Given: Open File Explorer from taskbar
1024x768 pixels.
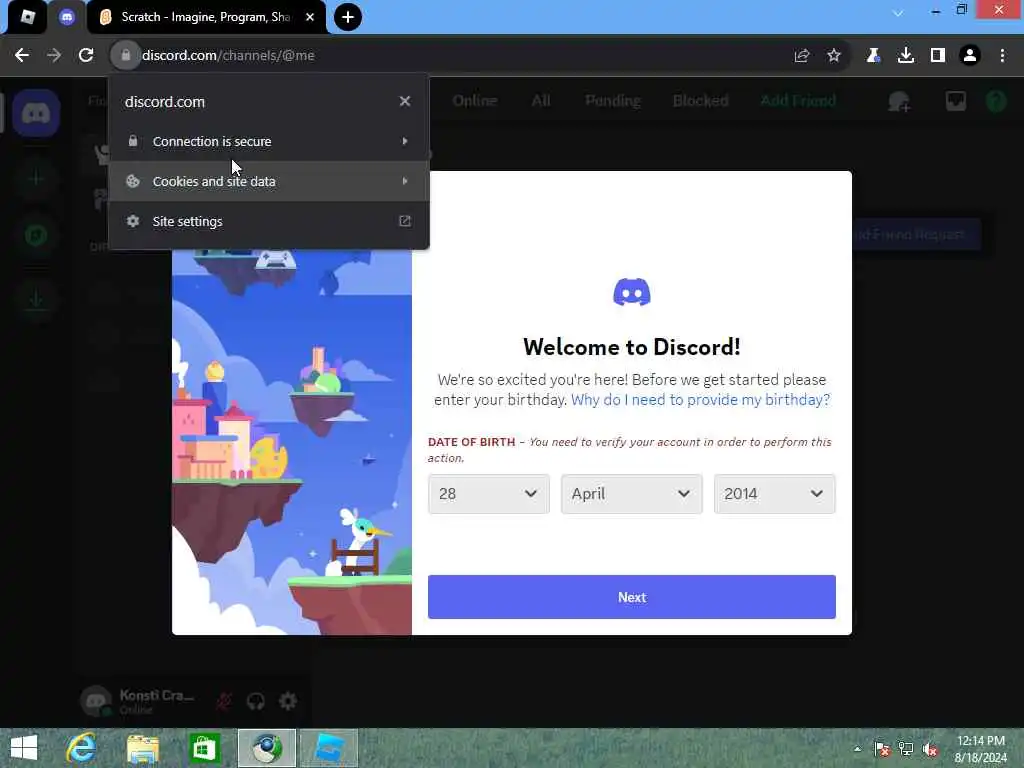Looking at the screenshot, I should [x=142, y=748].
